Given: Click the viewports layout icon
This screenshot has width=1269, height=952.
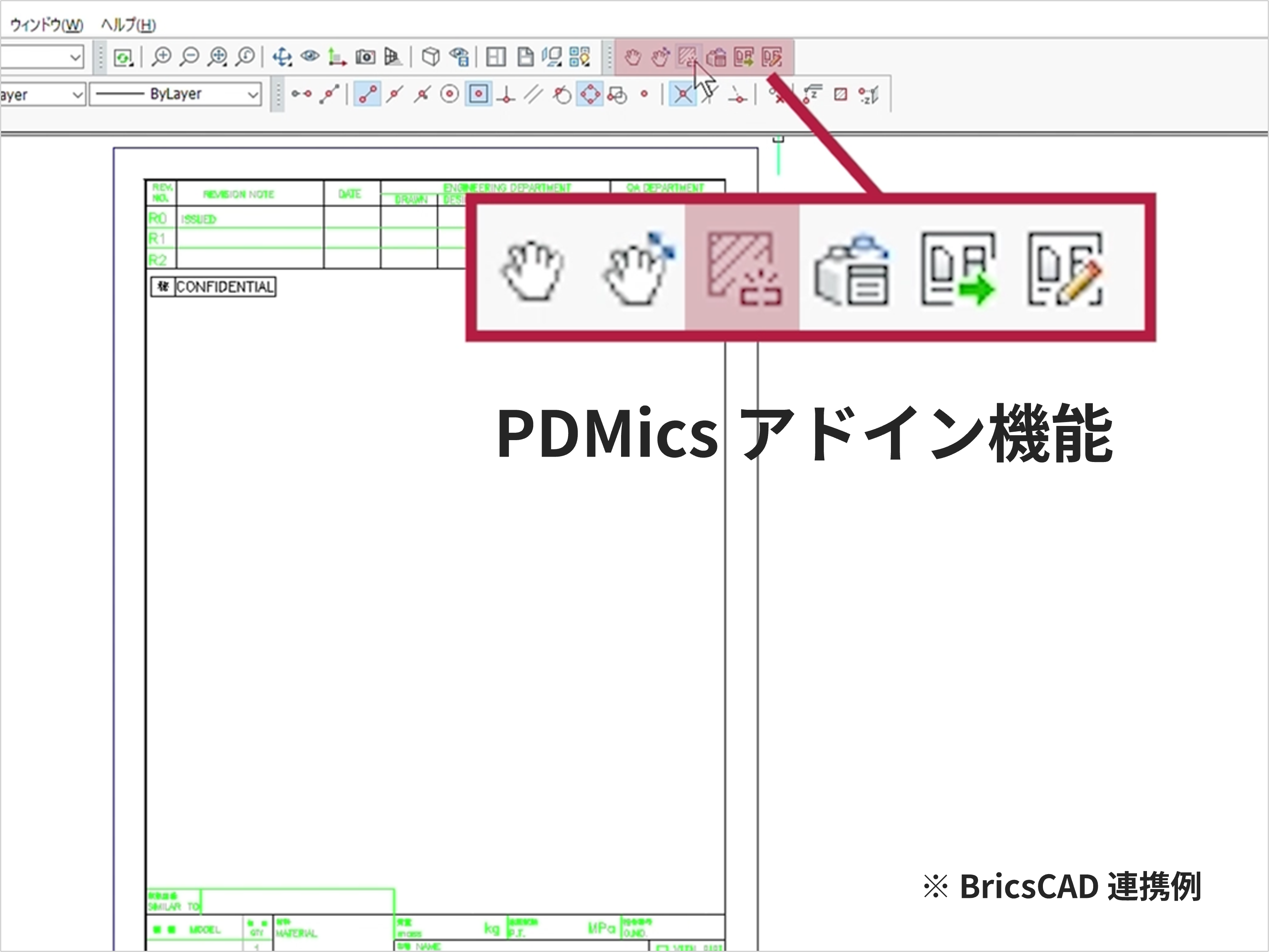Looking at the screenshot, I should pos(496,57).
